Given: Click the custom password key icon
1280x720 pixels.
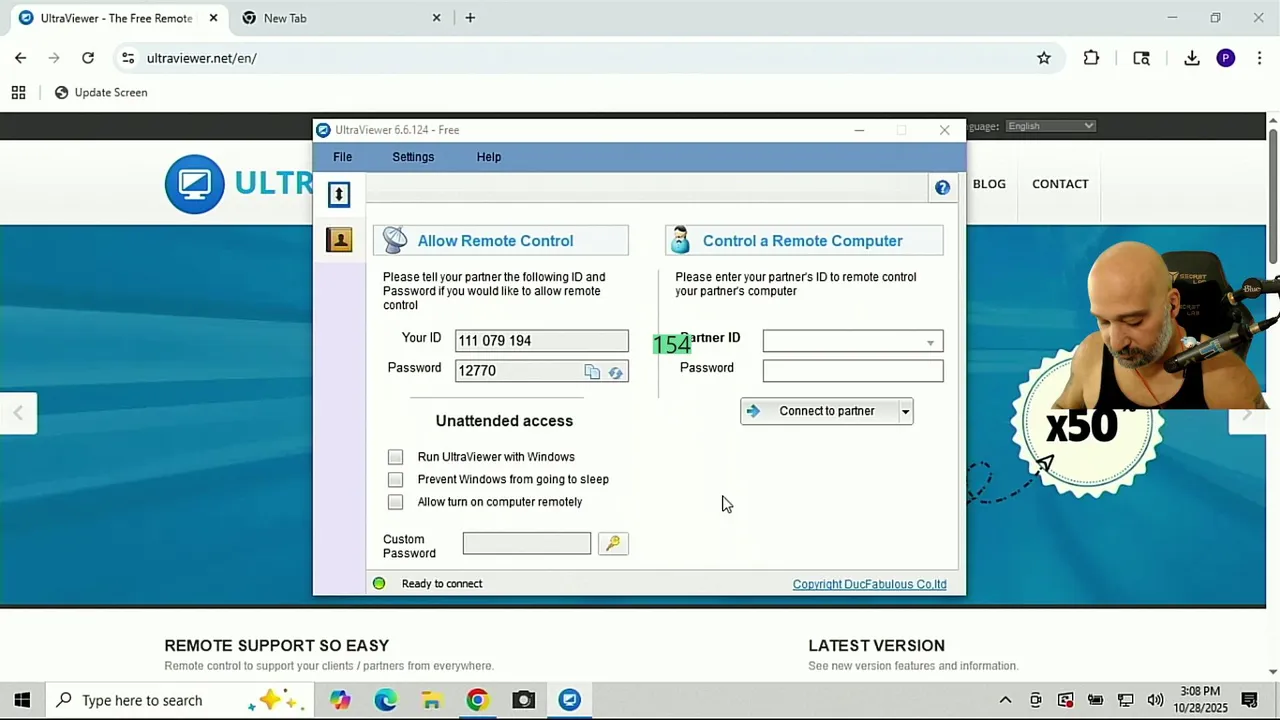Looking at the screenshot, I should [613, 543].
